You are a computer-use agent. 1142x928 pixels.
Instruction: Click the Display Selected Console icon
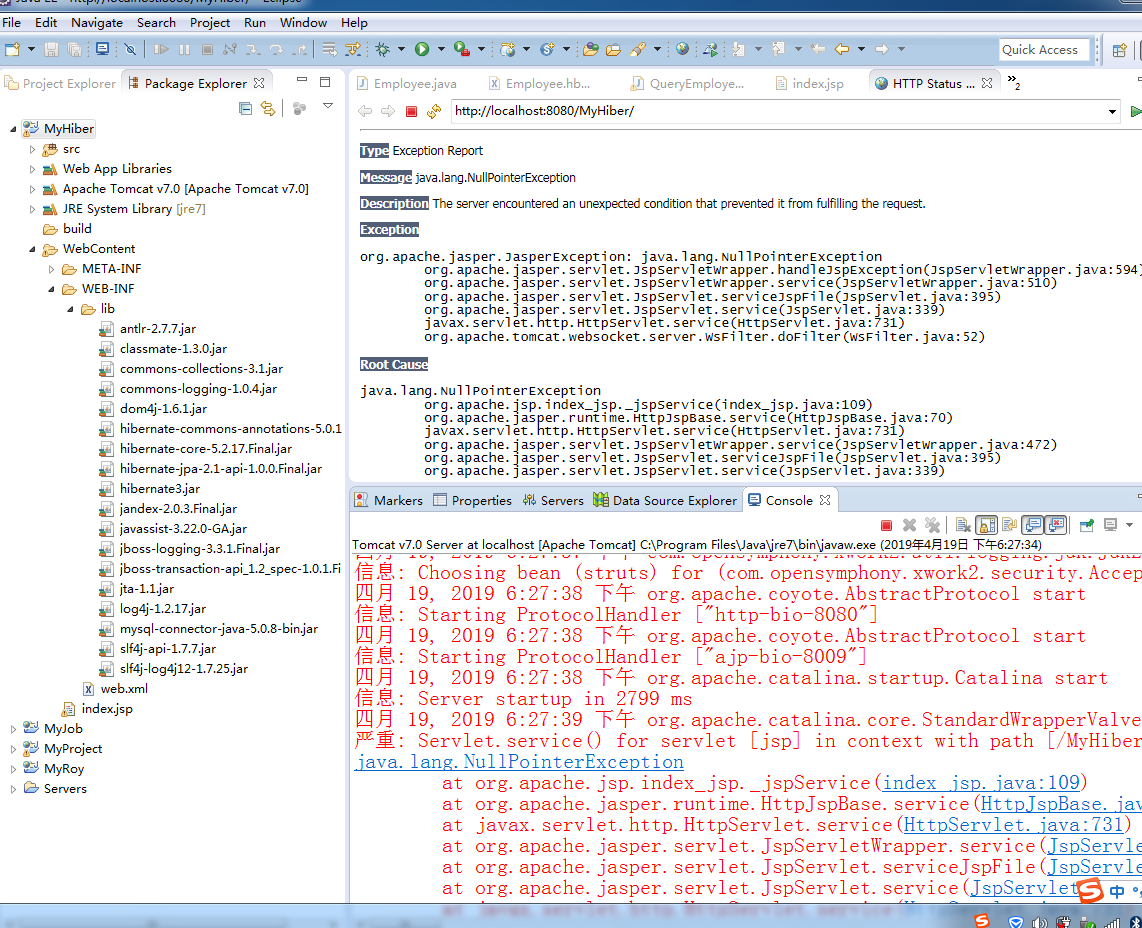point(1111,525)
